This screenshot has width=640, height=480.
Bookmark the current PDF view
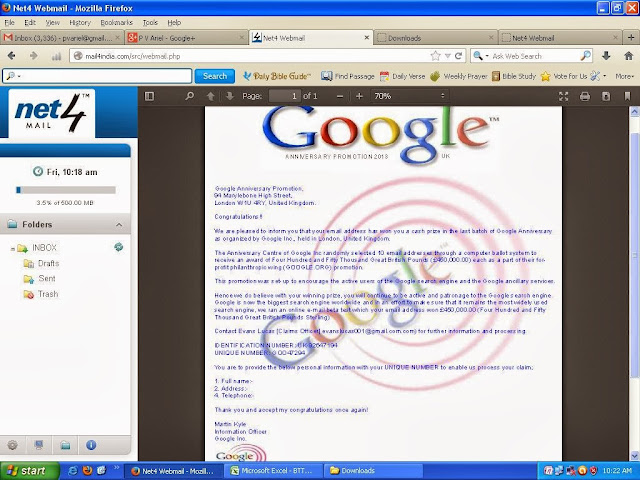pyautogui.click(x=627, y=96)
